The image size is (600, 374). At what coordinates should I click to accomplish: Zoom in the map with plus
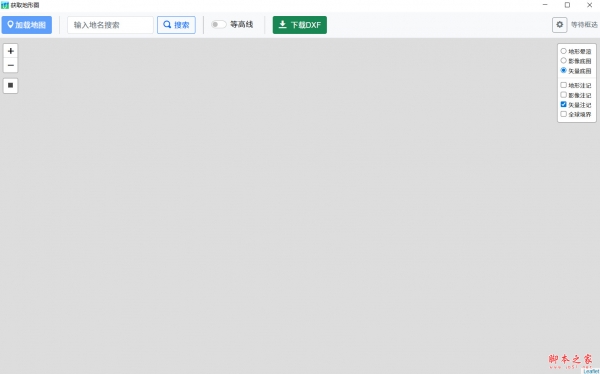click(11, 51)
